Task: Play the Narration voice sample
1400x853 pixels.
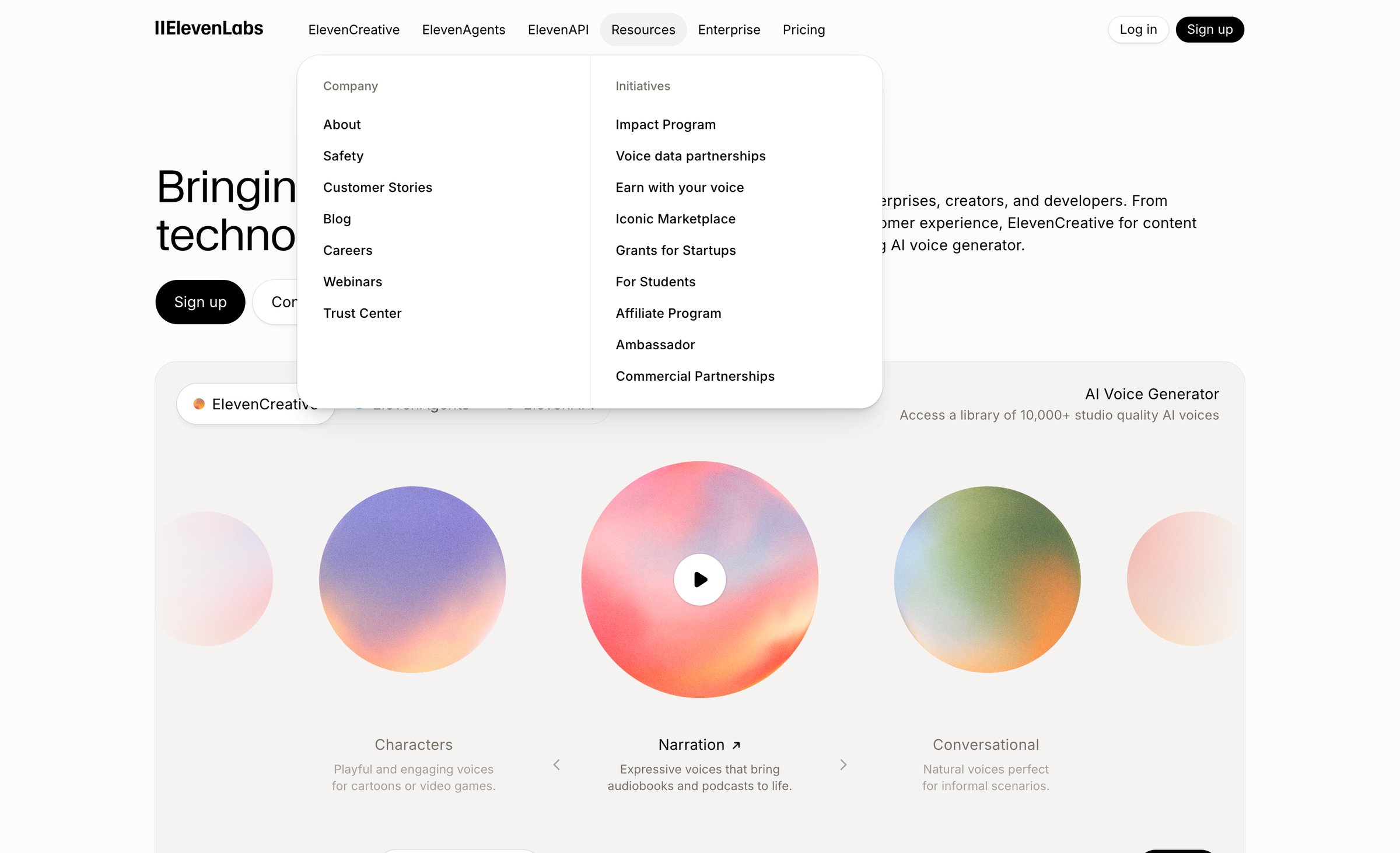Action: pyautogui.click(x=699, y=579)
